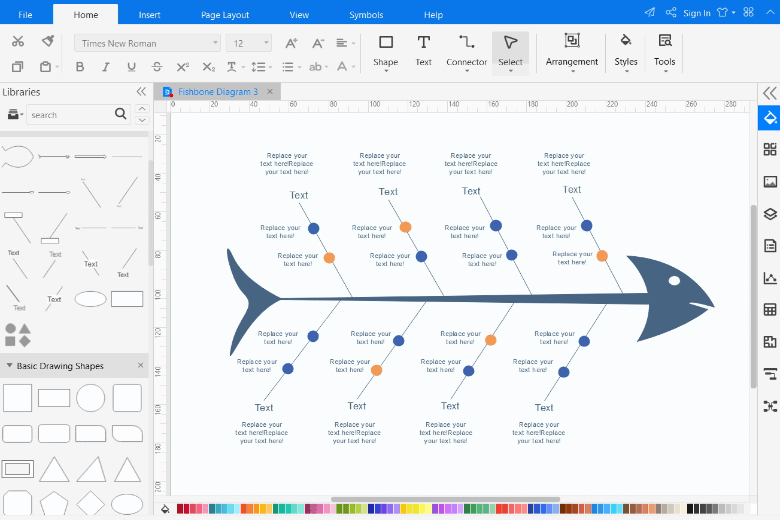
Task: Switch to the View tab
Action: pyautogui.click(x=299, y=15)
